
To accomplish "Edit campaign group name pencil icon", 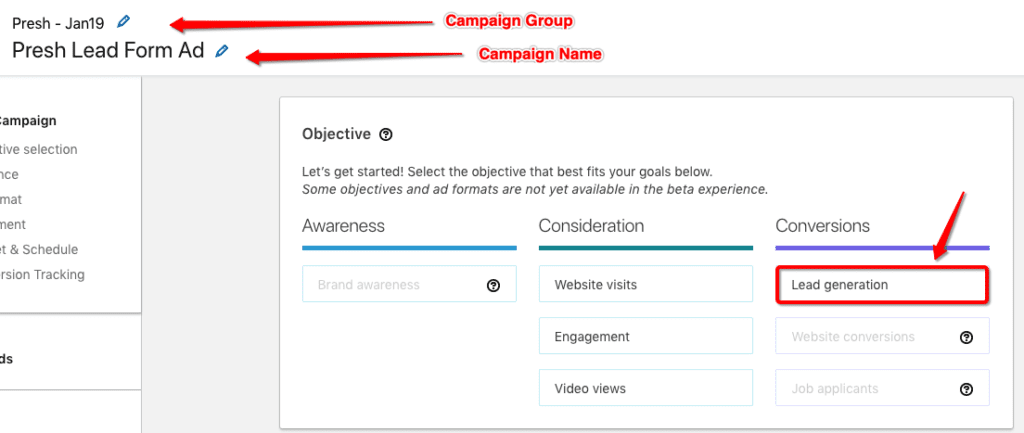I will [123, 22].
